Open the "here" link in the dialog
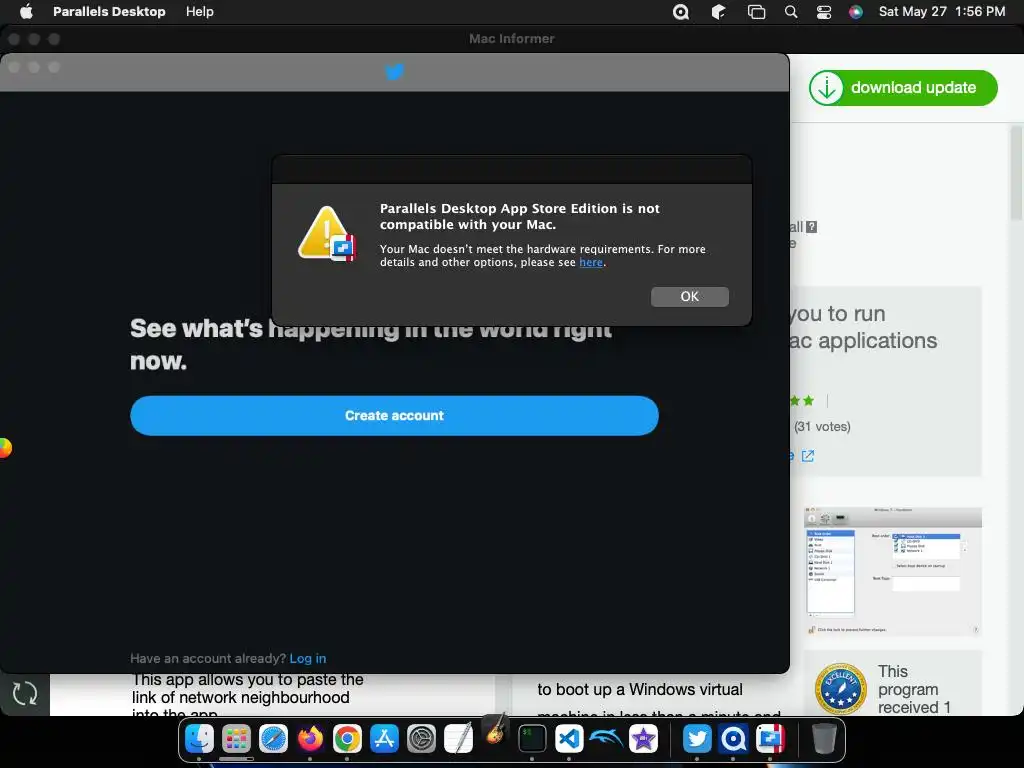1024x768 pixels. 590,263
